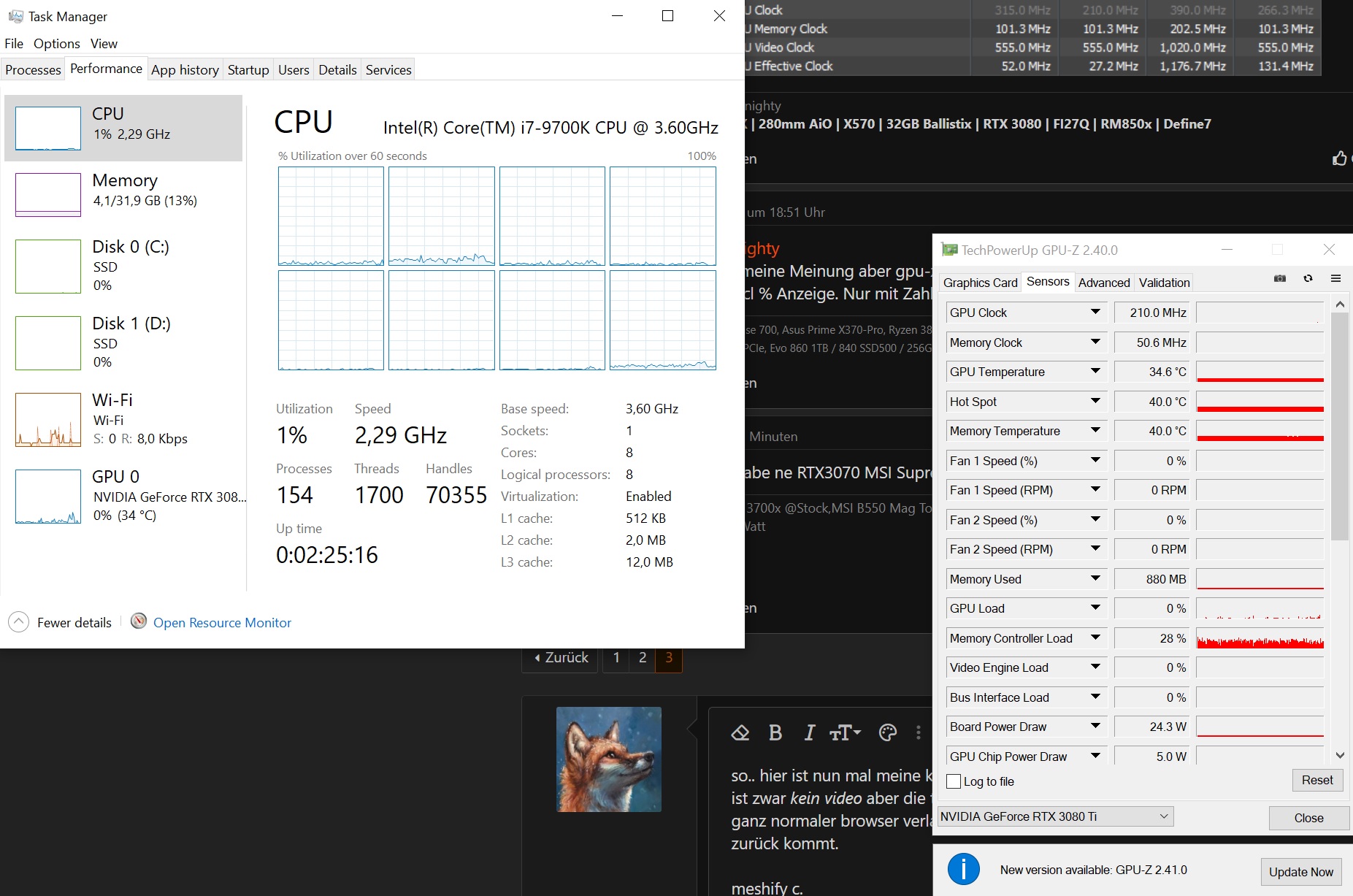Open the Memory Temperature sensor dropdown
Screen dimensions: 1353x896
pyautogui.click(x=1095, y=431)
